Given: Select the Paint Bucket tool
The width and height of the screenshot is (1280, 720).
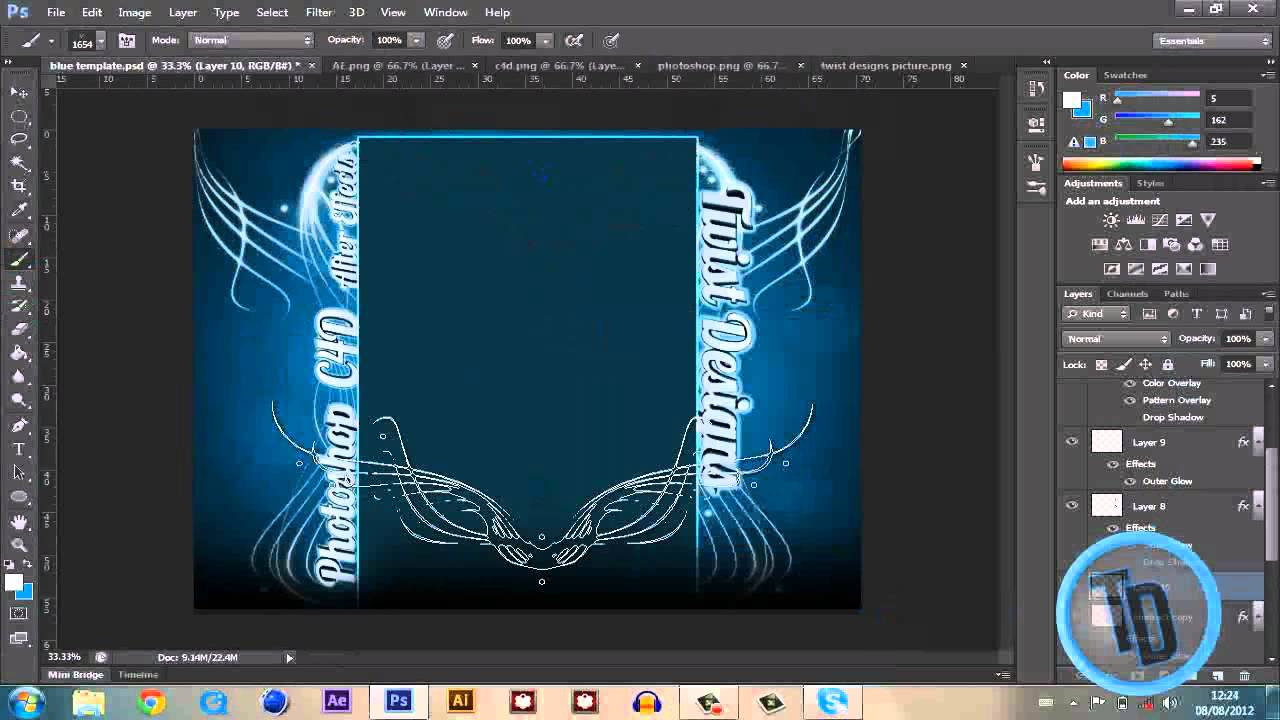Looking at the screenshot, I should [19, 353].
